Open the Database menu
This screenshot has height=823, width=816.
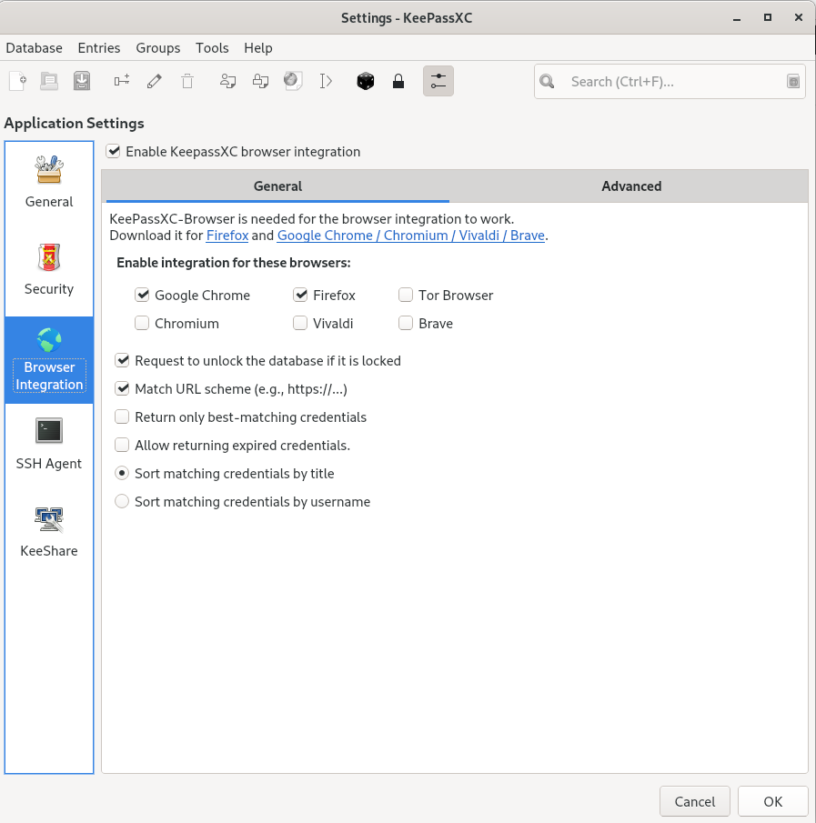click(x=34, y=47)
